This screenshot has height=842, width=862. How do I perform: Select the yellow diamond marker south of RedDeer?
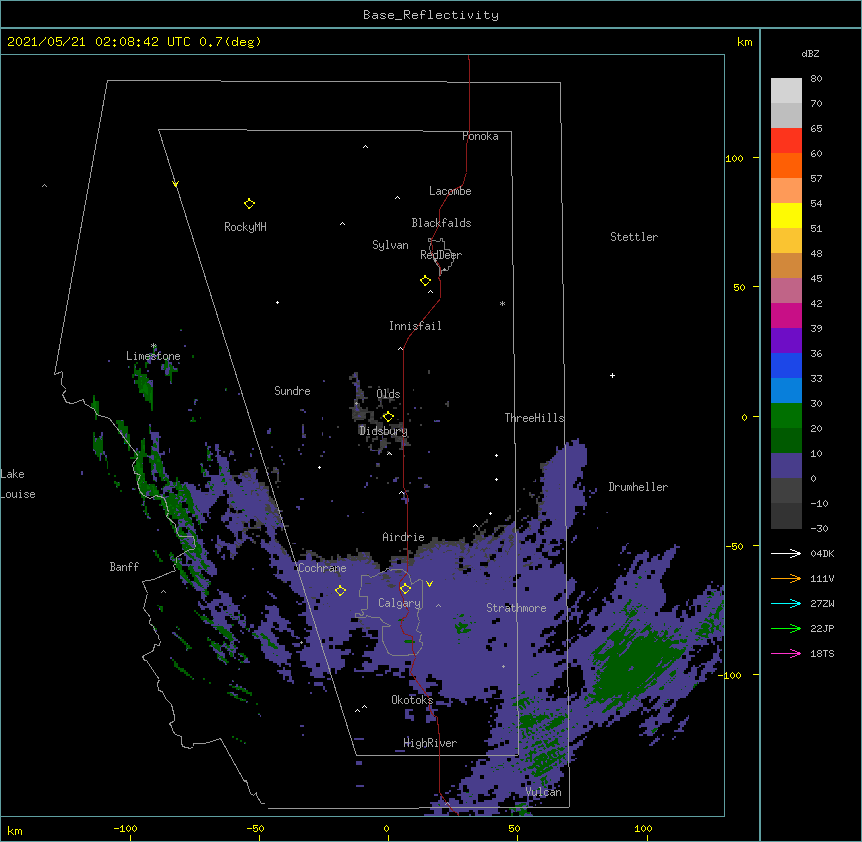[426, 281]
